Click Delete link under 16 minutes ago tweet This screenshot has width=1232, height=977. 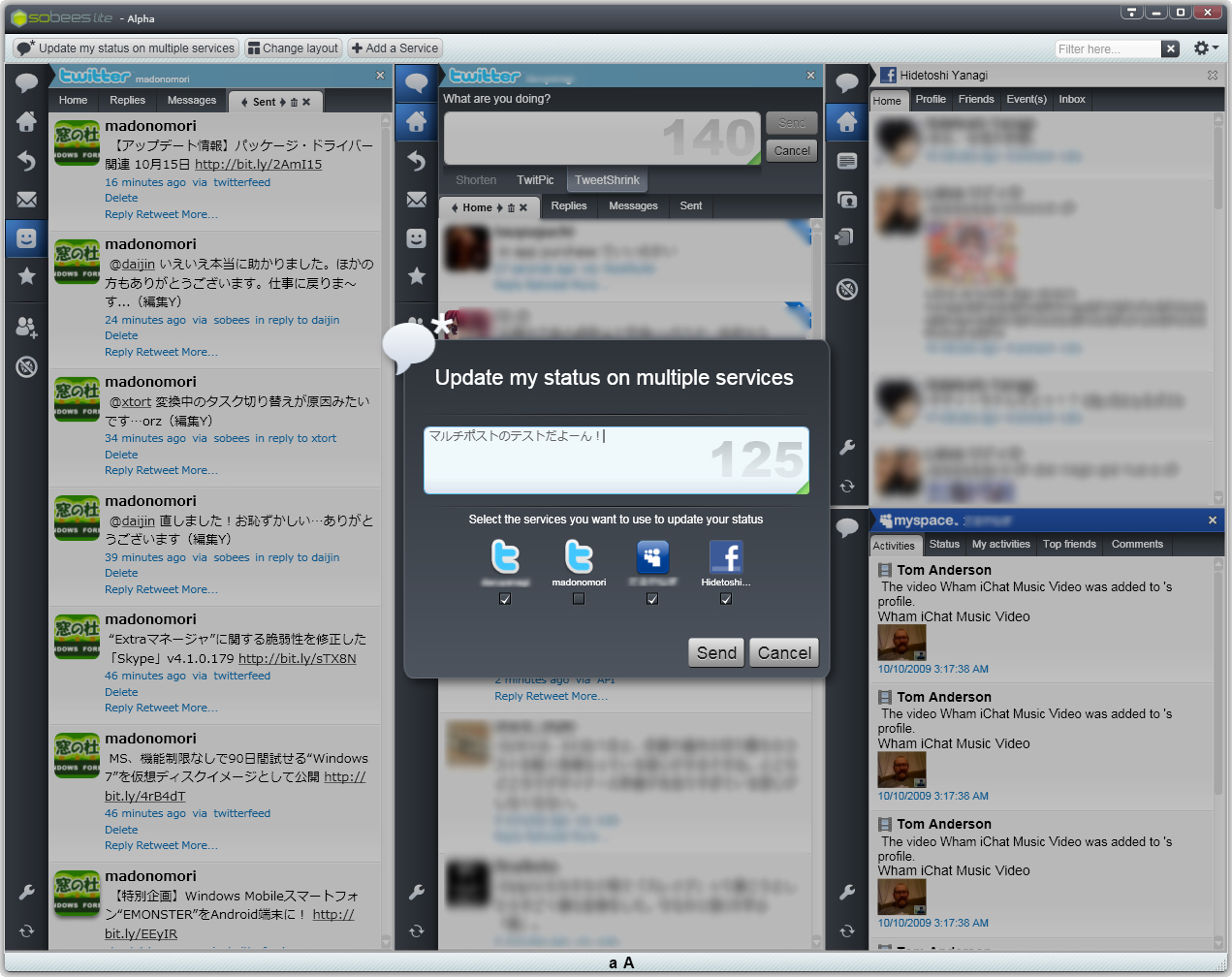[121, 198]
